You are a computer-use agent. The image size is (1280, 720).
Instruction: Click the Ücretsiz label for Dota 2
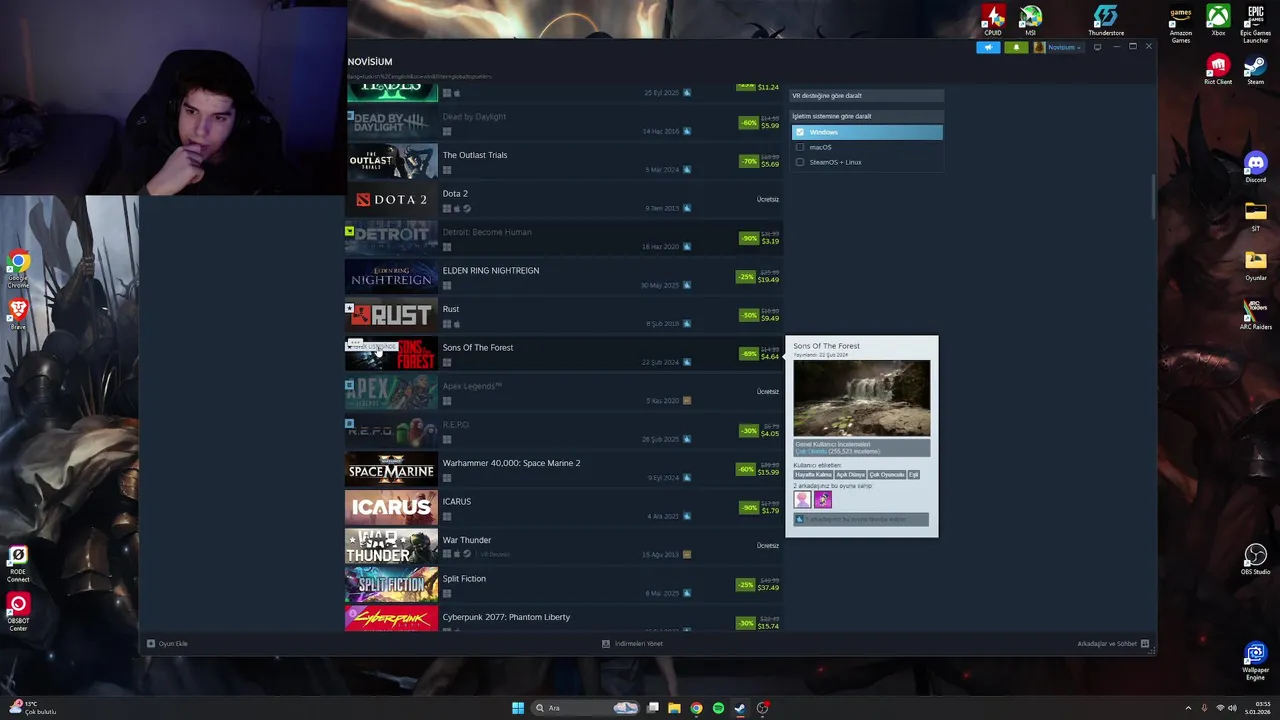(x=767, y=199)
